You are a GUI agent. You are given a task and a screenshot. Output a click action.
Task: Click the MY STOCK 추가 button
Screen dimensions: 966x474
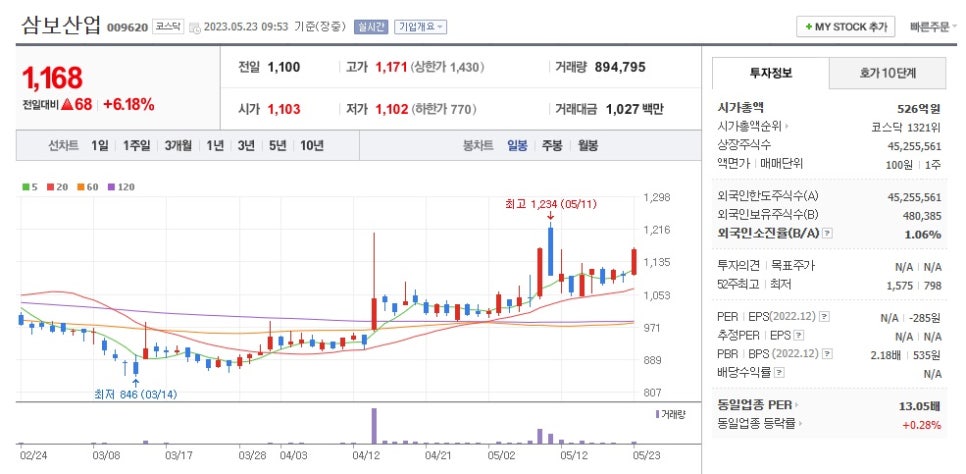tap(845, 27)
